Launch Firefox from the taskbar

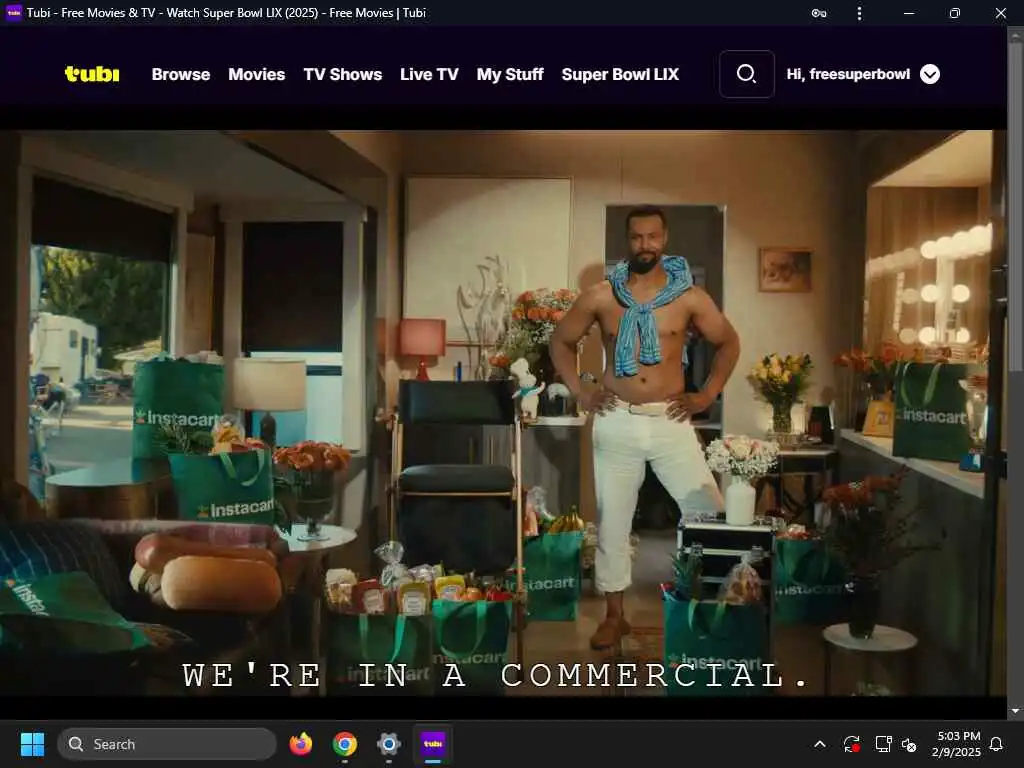300,744
